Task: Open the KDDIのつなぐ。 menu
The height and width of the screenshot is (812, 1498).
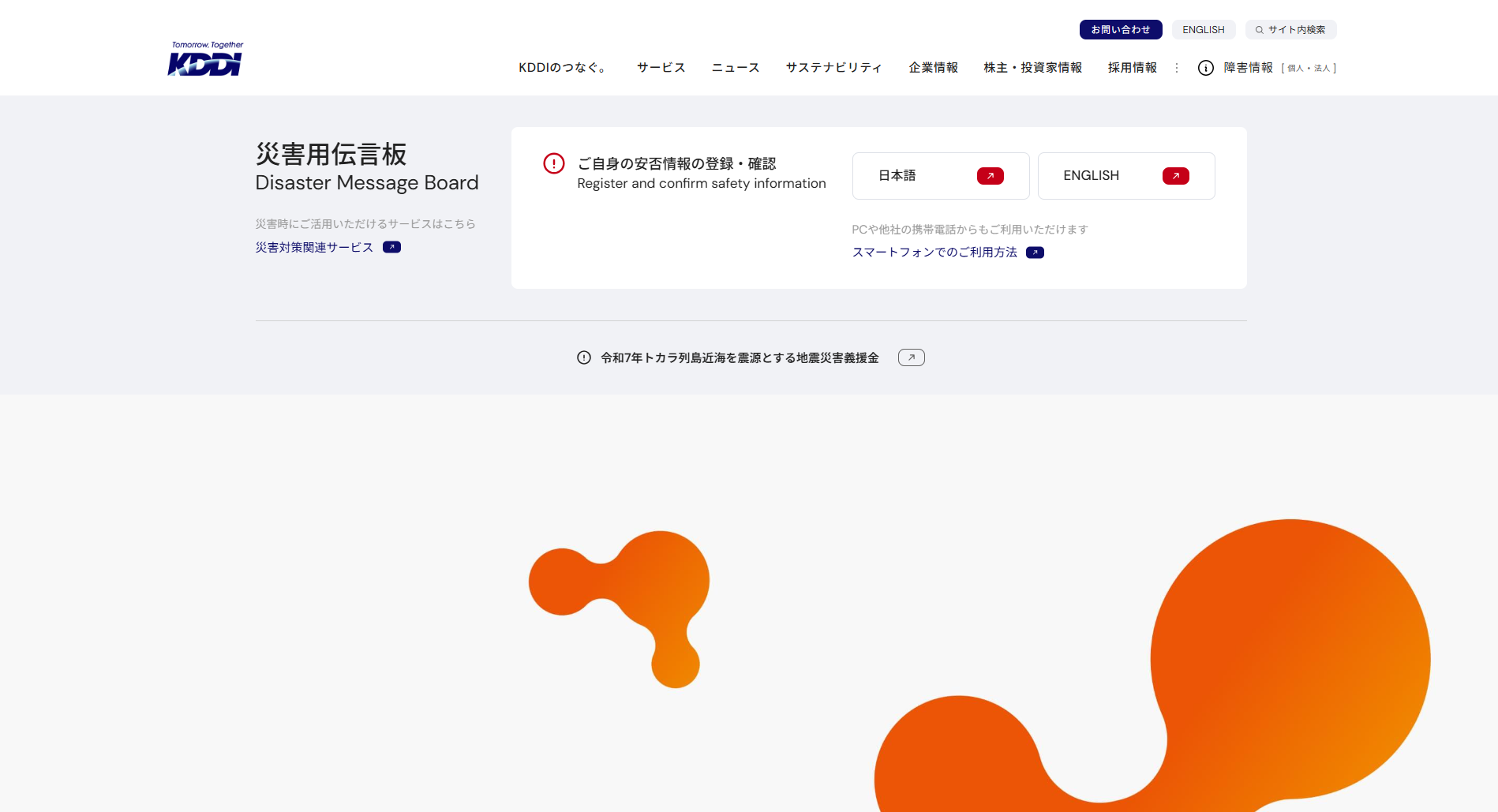Action: [564, 68]
